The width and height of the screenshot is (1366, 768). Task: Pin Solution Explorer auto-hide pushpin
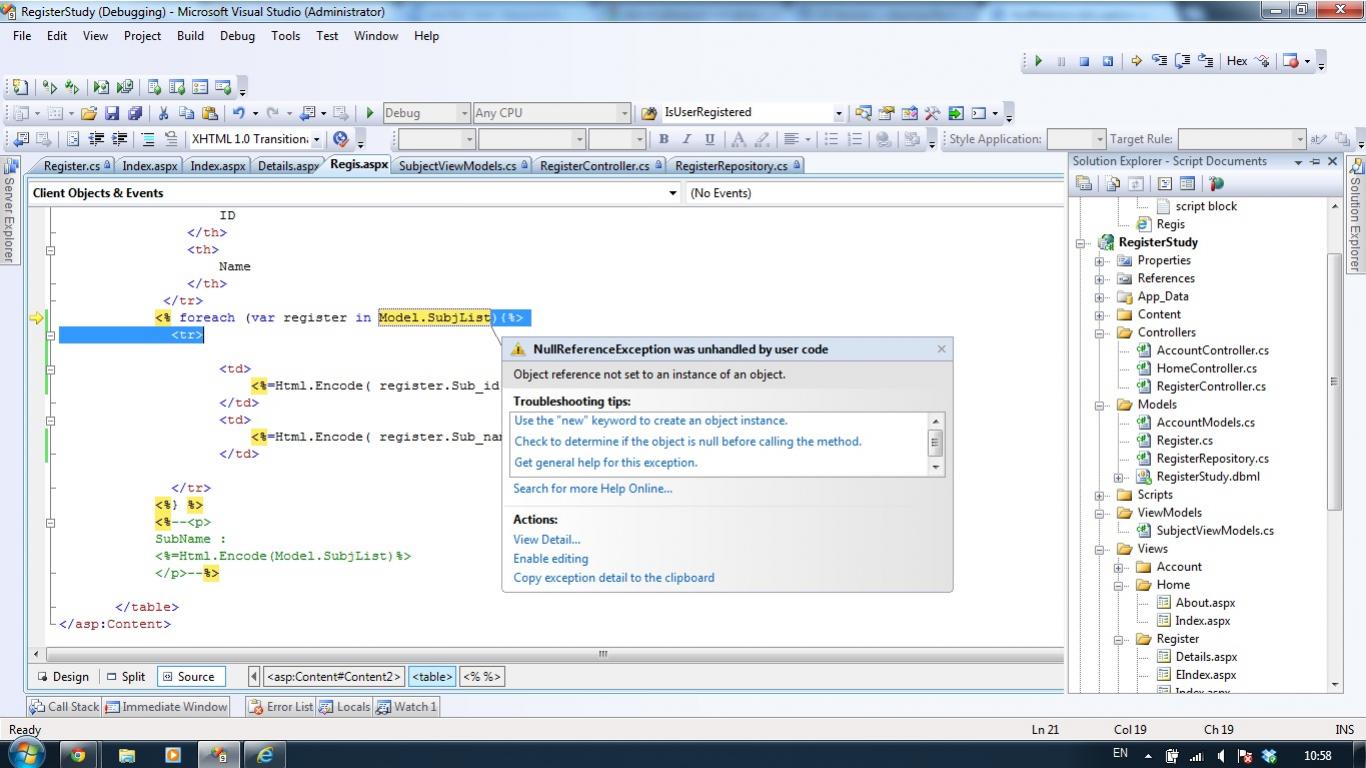(1315, 161)
